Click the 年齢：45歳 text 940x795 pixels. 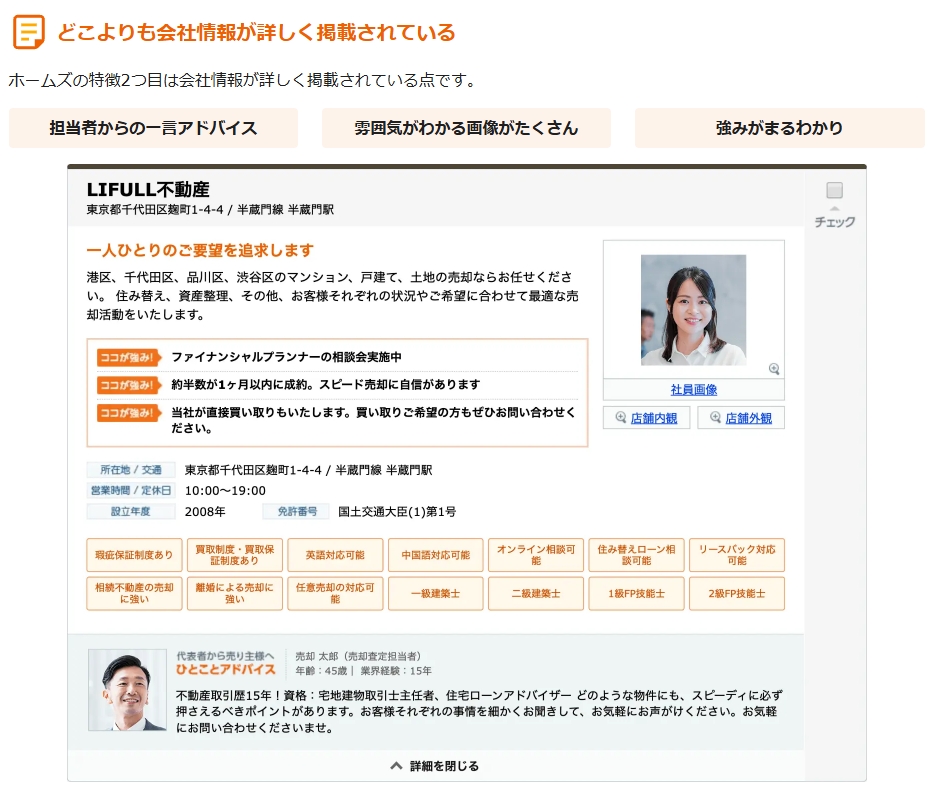[321, 671]
